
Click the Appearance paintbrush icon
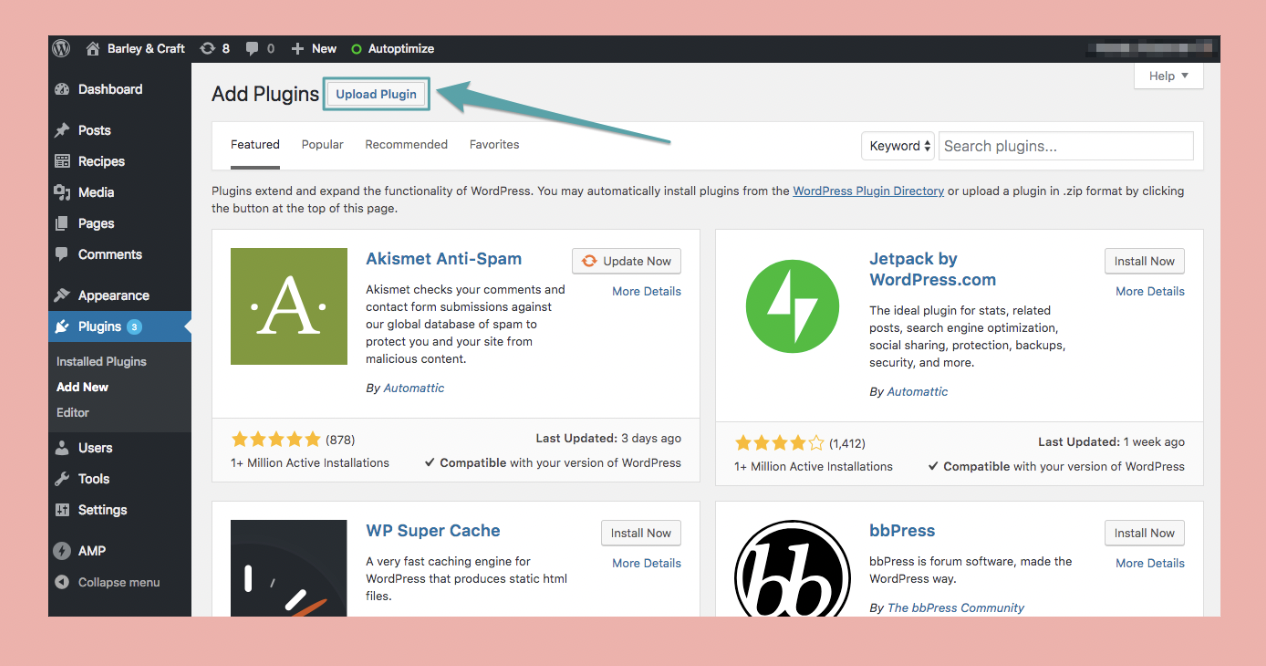pyautogui.click(x=62, y=295)
